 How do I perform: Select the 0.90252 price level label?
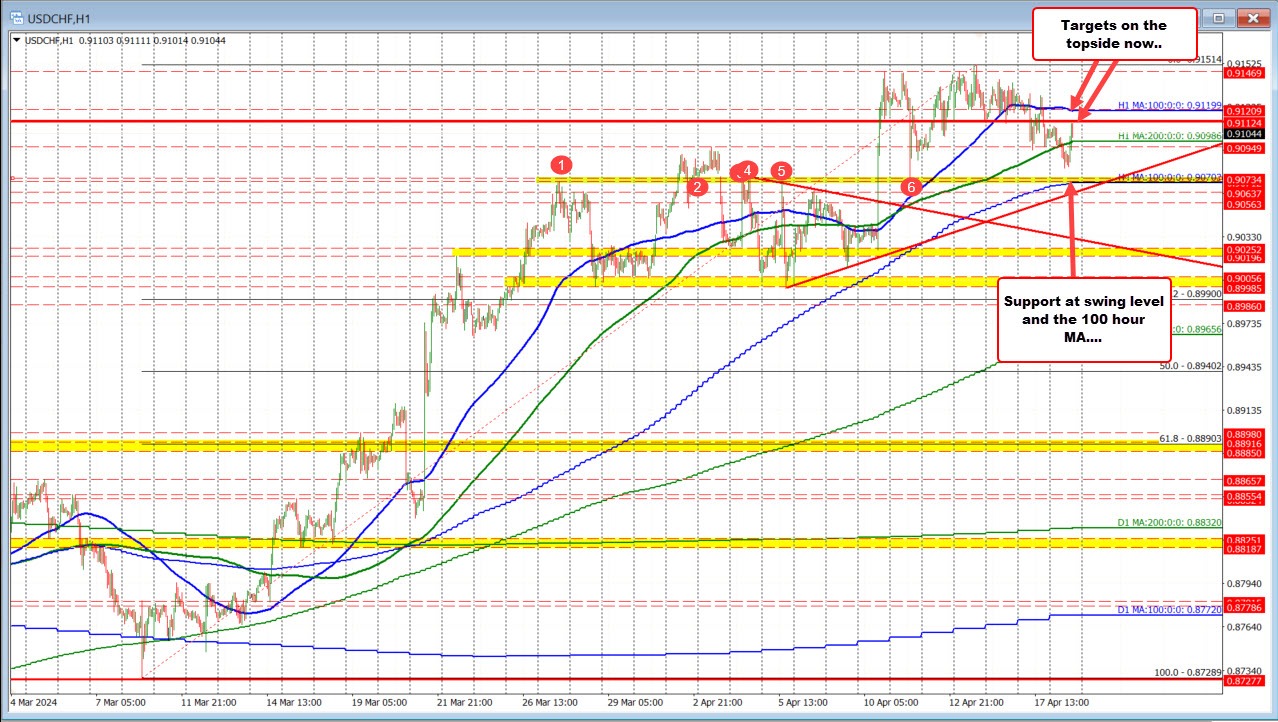[x=1242, y=248]
